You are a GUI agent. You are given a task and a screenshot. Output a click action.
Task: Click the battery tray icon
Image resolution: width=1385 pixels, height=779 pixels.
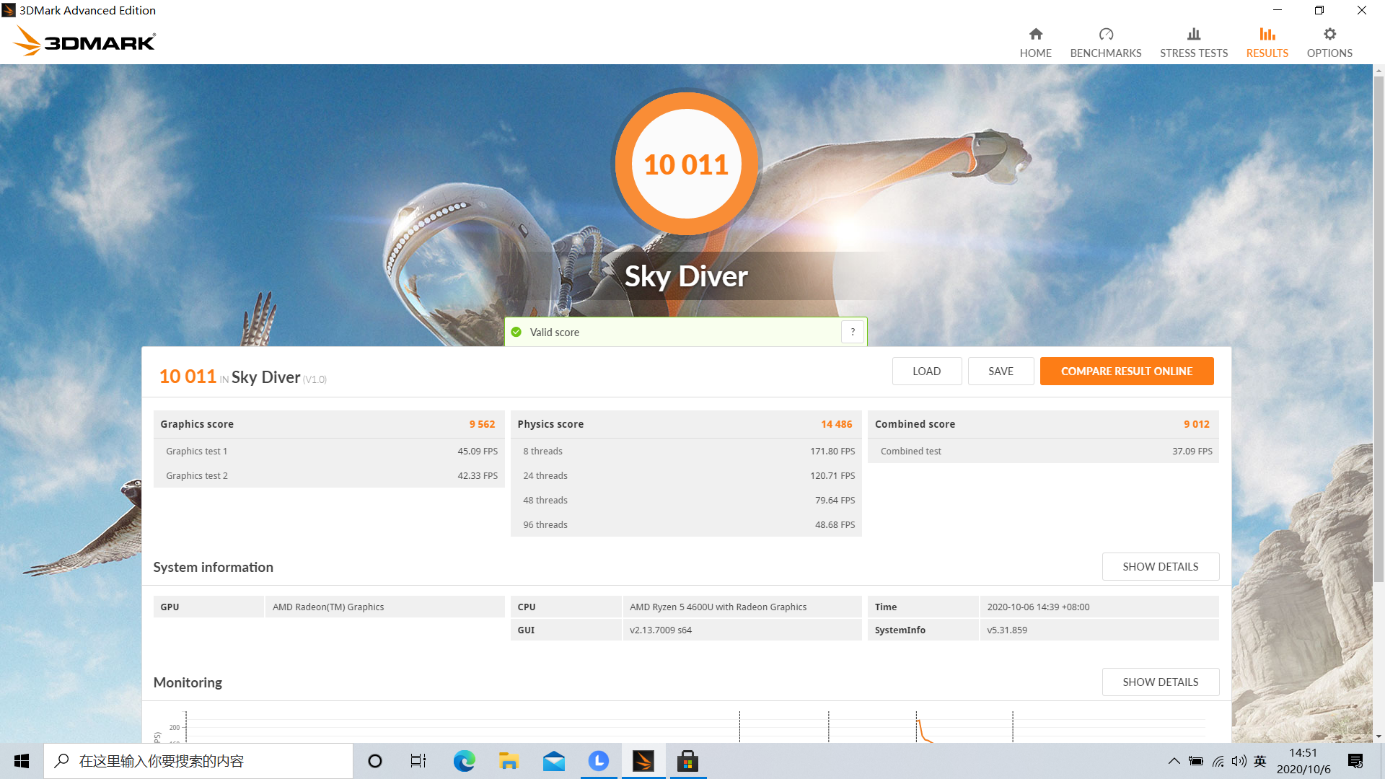click(x=1196, y=761)
